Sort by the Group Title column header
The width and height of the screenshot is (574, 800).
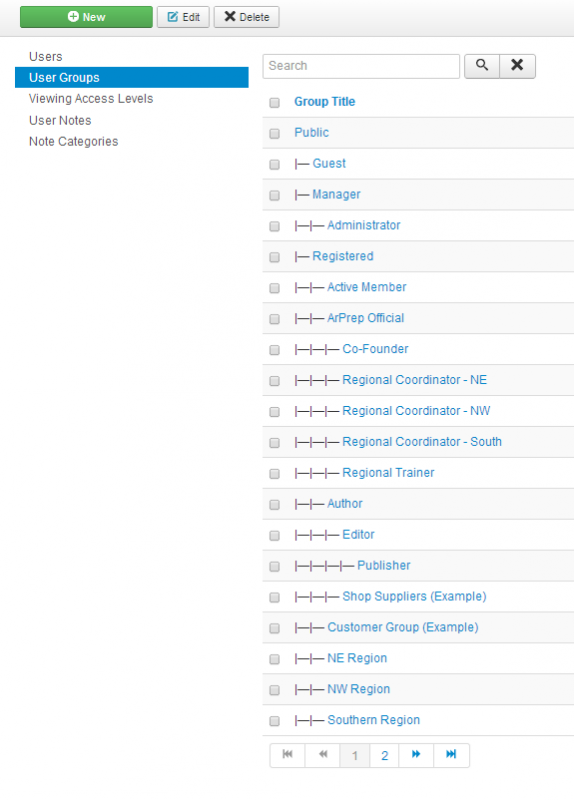[325, 102]
